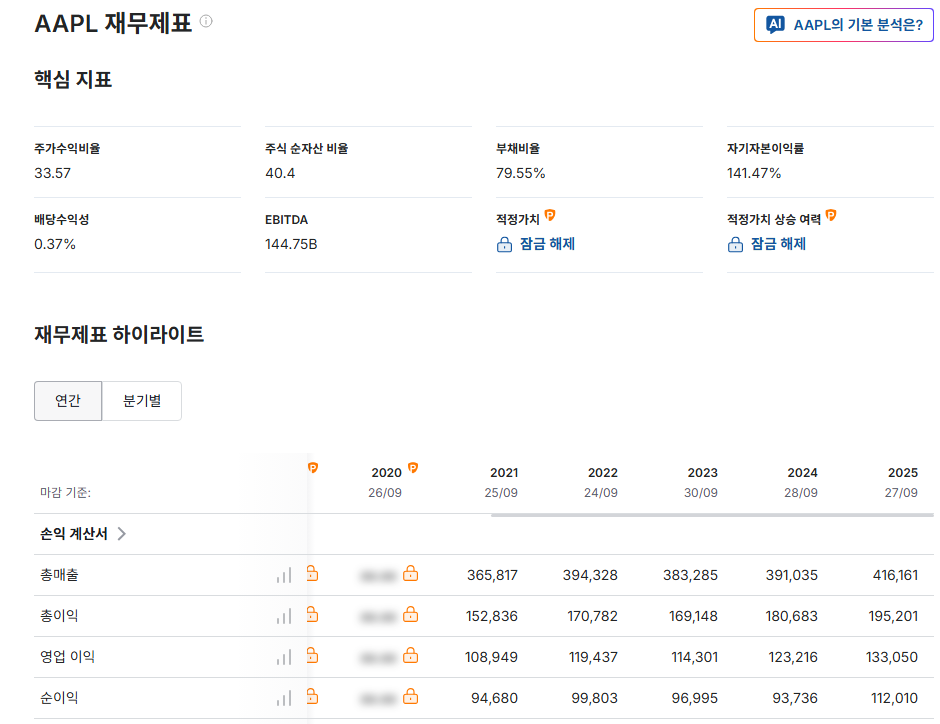The image size is (940, 724).
Task: Click 2022 총이익 value 170,782
Action: tap(593, 616)
